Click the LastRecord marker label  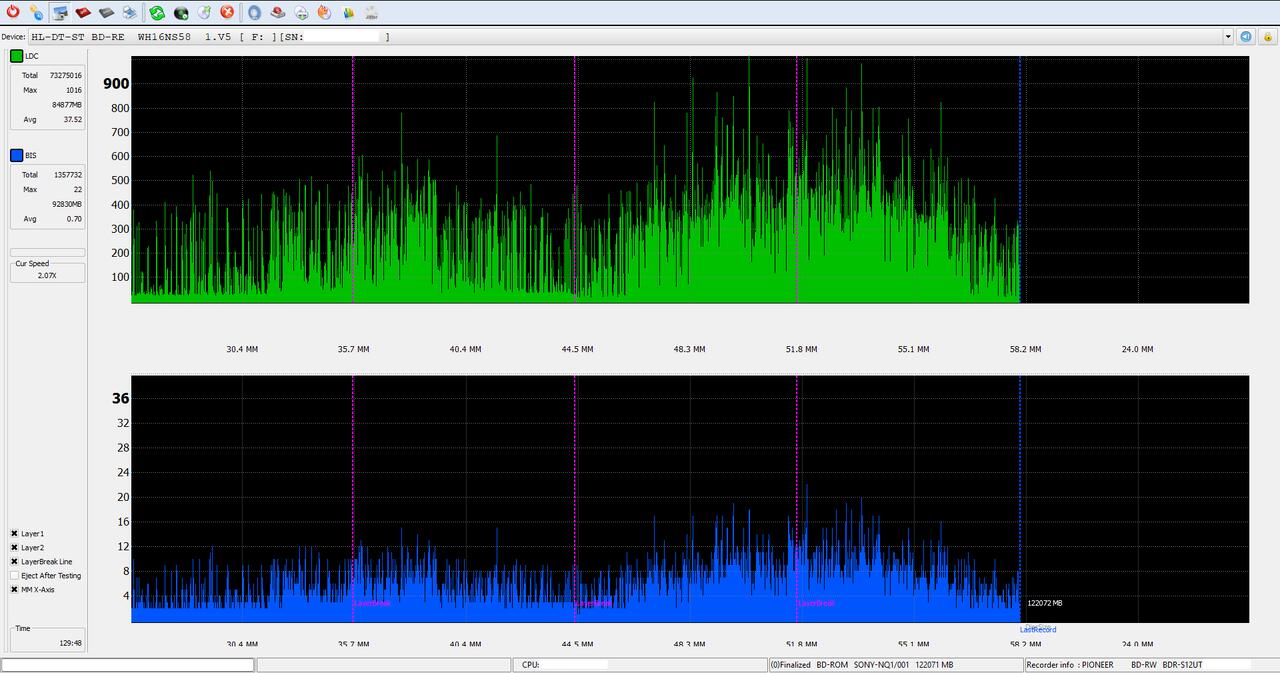point(1038,630)
